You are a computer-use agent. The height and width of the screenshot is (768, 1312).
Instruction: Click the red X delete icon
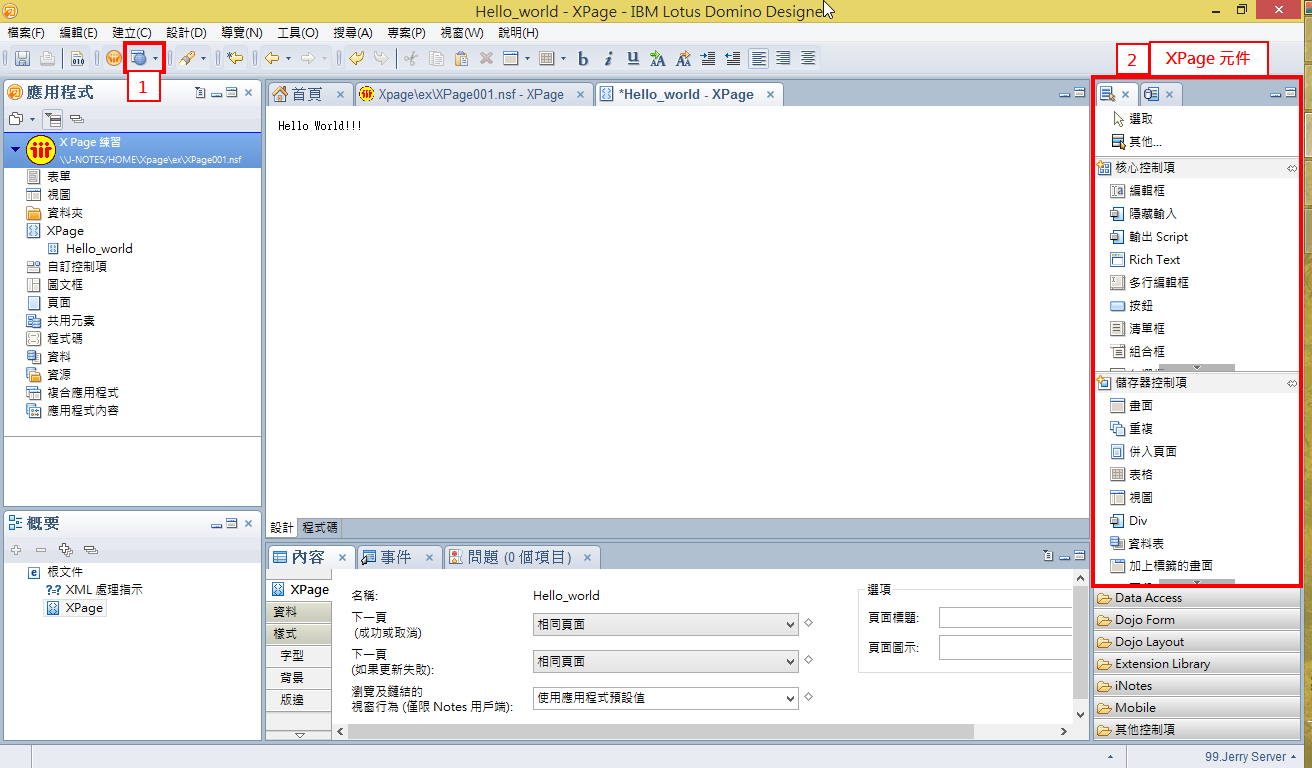[486, 59]
